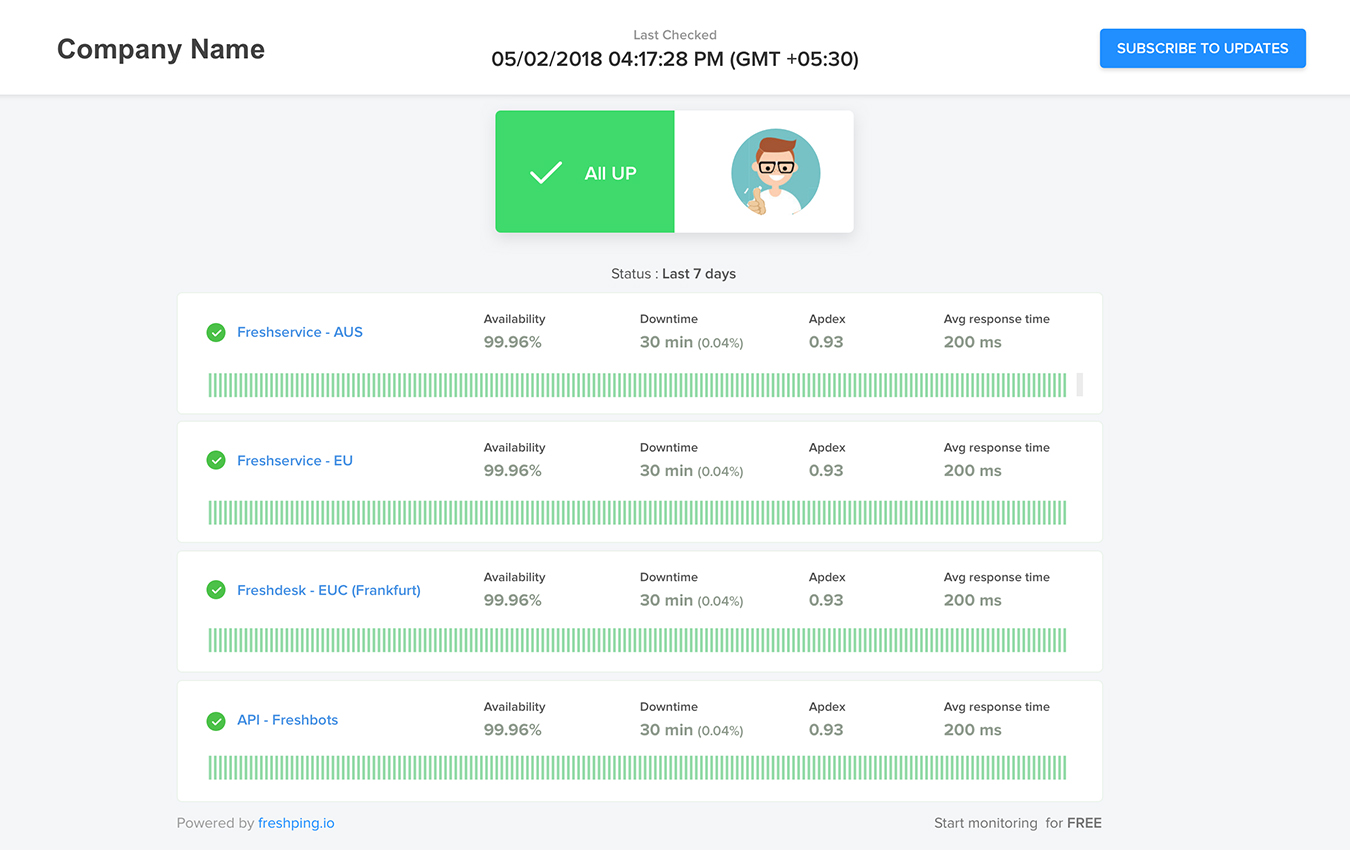Click the 99.96% availability value for Freshdesk - EUC

point(513,600)
